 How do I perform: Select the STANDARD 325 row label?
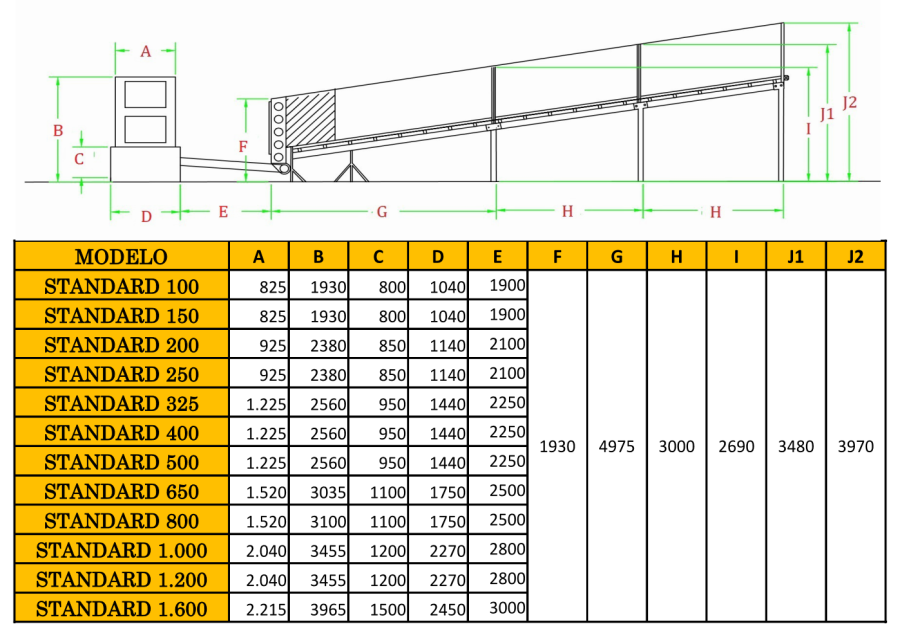point(121,404)
